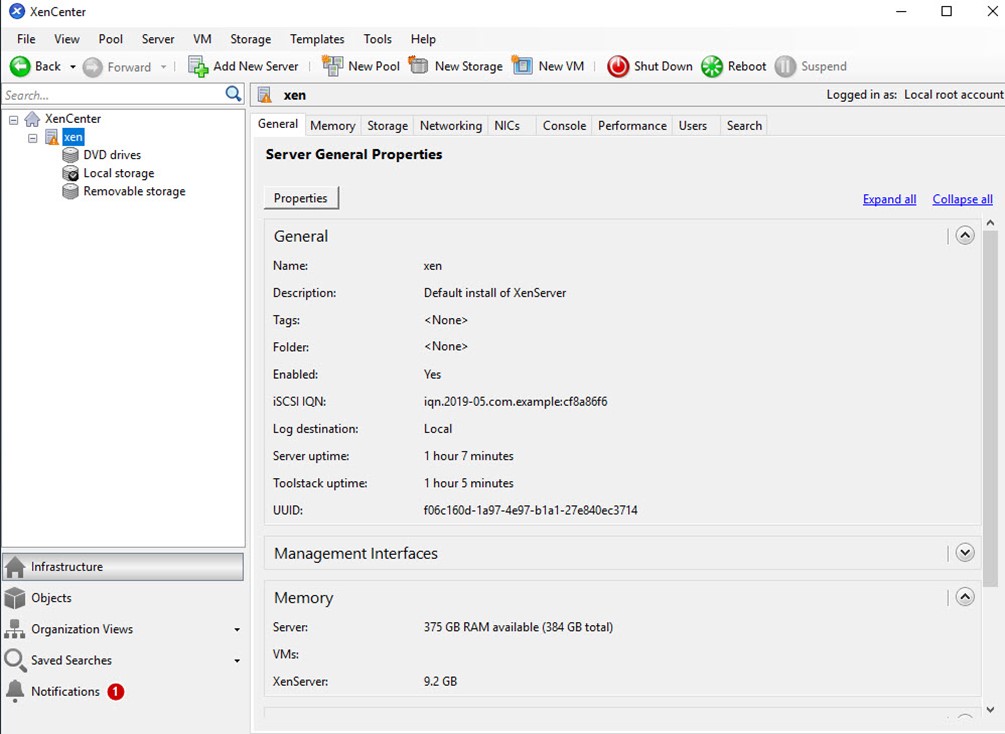Click the scrollbar down arrow
Image resolution: width=1005 pixels, height=734 pixels.
pos(990,710)
